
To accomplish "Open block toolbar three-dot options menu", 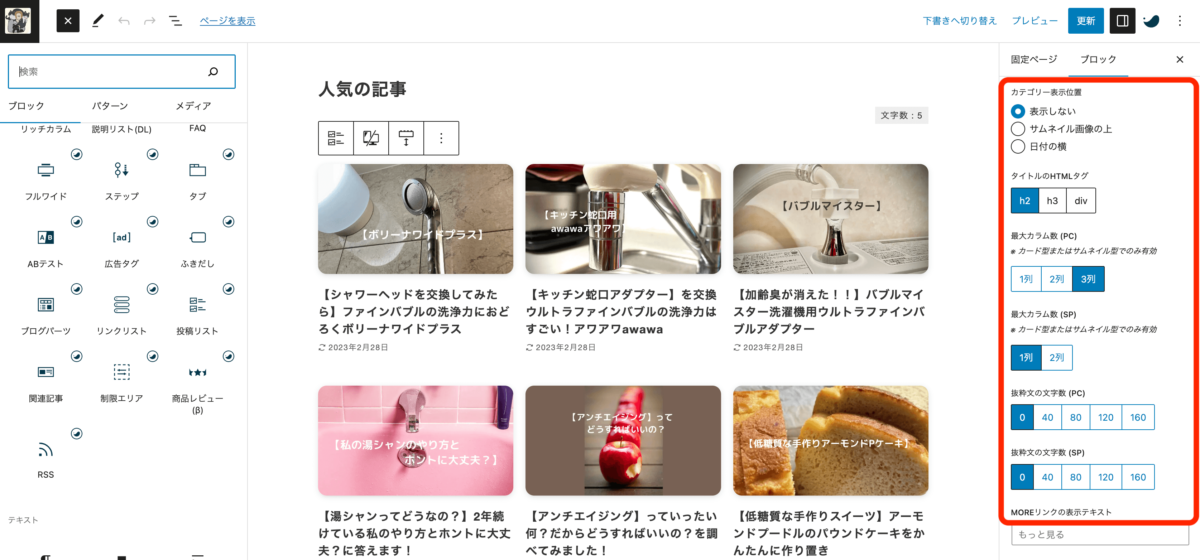I will click(x=441, y=138).
